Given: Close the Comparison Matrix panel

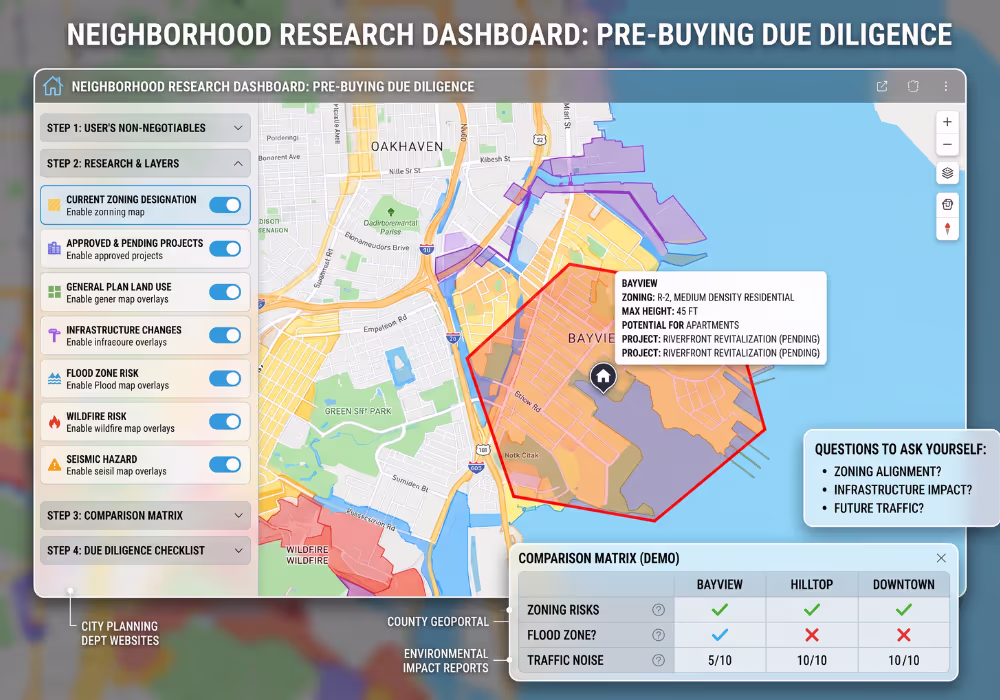Looking at the screenshot, I should pos(941,558).
